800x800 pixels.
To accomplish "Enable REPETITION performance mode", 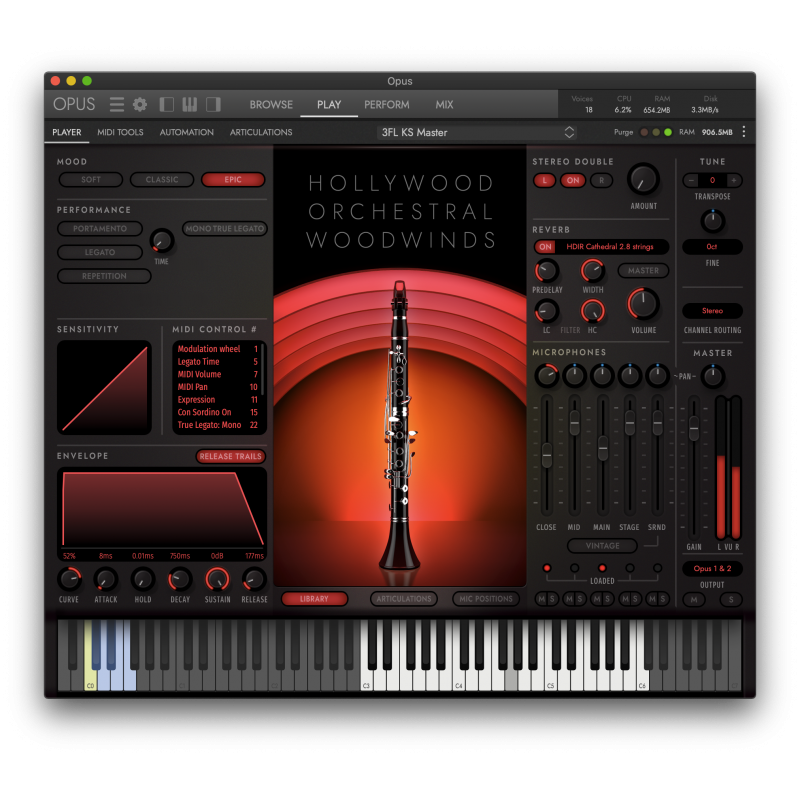I will click(x=104, y=276).
